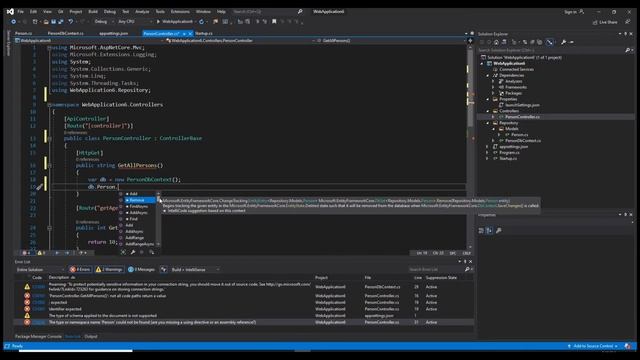Open the GetAllPersons member navigation dropdown
The image size is (640, 360).
[391, 41]
